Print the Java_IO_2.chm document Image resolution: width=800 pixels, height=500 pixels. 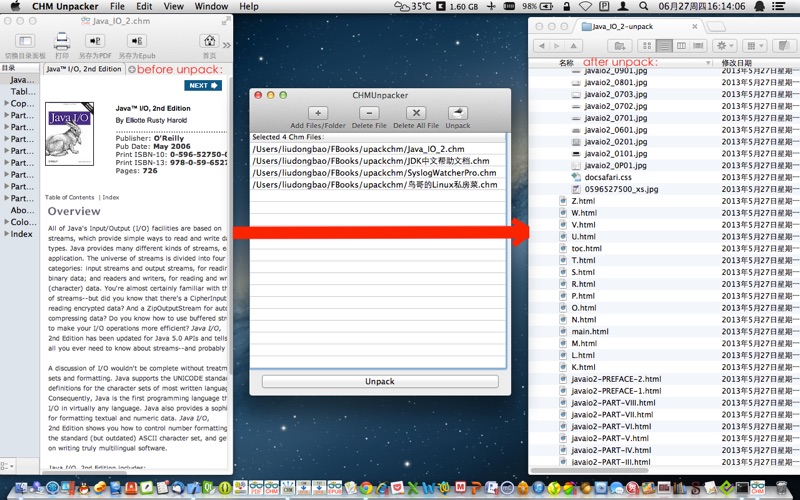pos(62,41)
